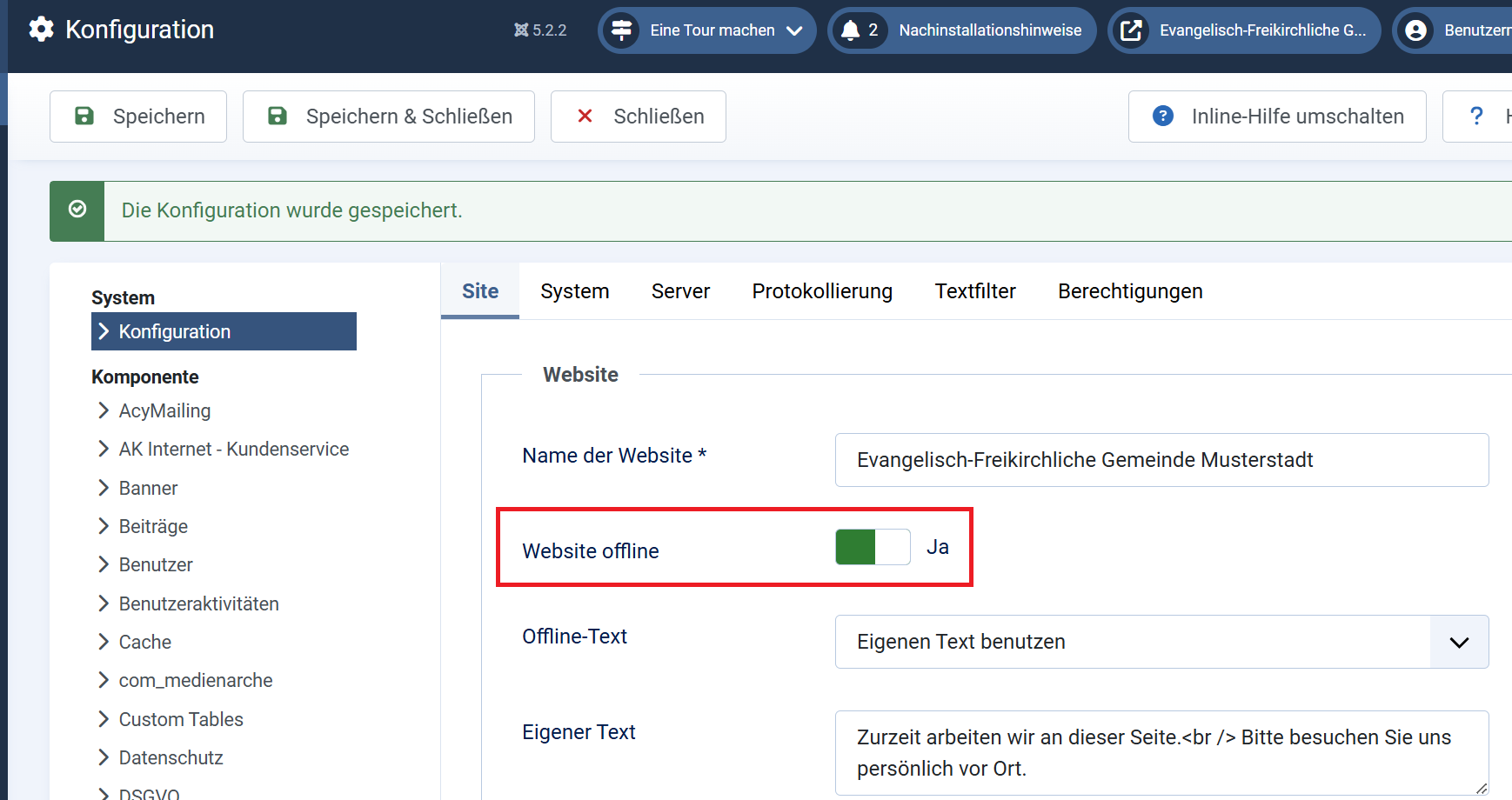Click into the Eigener Text textarea
Viewport: 1512px width, 800px height.
(x=1161, y=752)
